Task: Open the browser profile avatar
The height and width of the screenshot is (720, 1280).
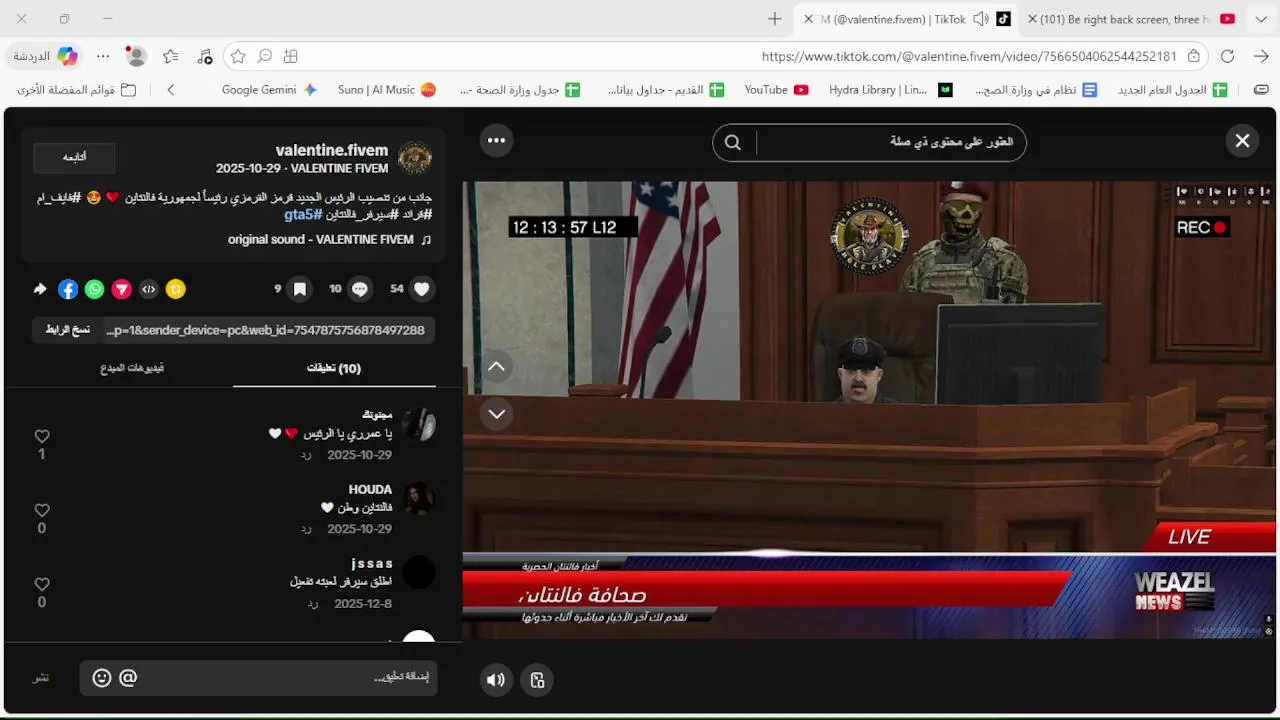Action: 137,57
